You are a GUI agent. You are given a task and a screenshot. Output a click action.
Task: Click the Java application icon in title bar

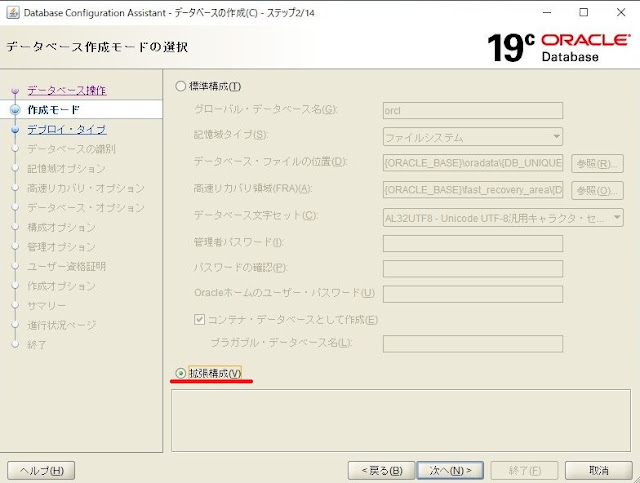click(x=13, y=13)
